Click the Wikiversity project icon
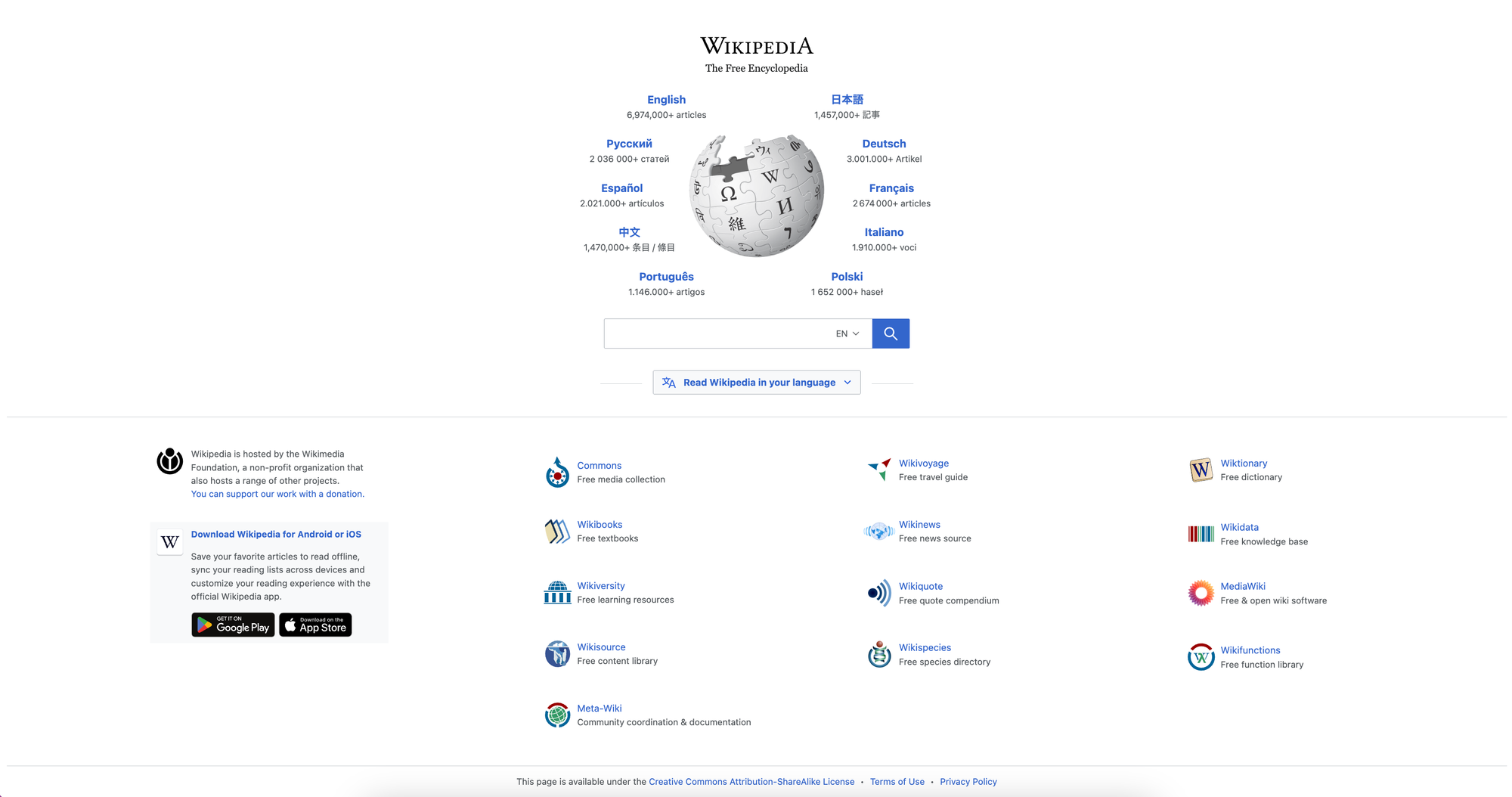Screen dimensions: 1512x797 (557, 592)
